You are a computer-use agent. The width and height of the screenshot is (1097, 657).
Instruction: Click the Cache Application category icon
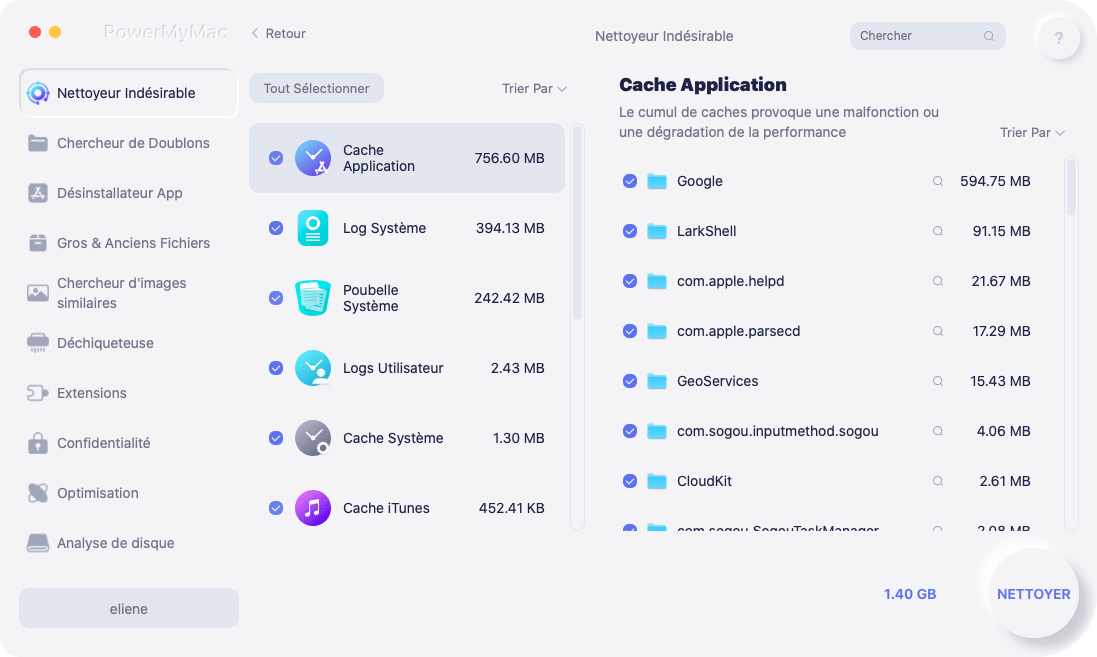tap(313, 158)
